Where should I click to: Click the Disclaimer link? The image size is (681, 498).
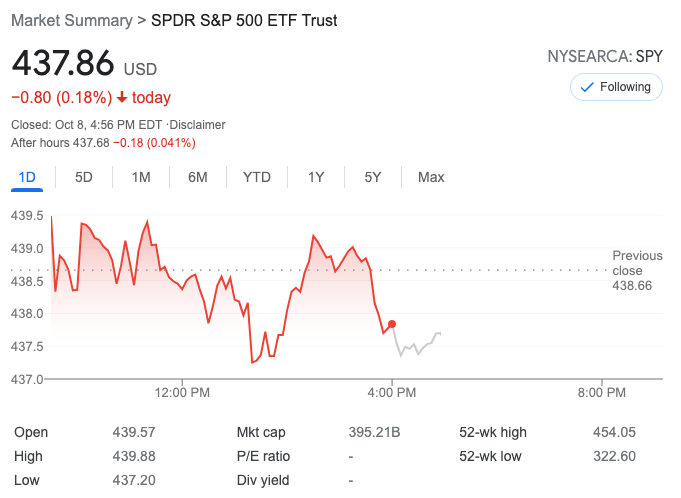click(x=197, y=125)
